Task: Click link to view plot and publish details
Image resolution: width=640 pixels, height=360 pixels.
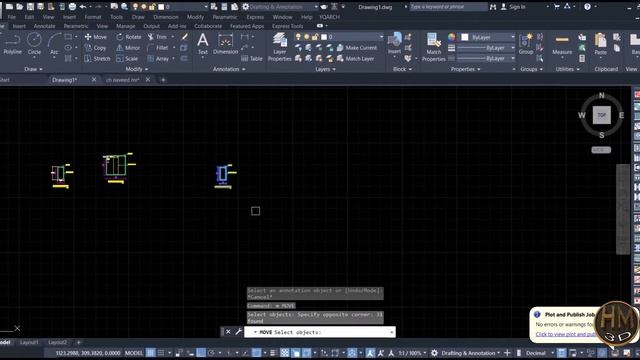Action: point(566,334)
